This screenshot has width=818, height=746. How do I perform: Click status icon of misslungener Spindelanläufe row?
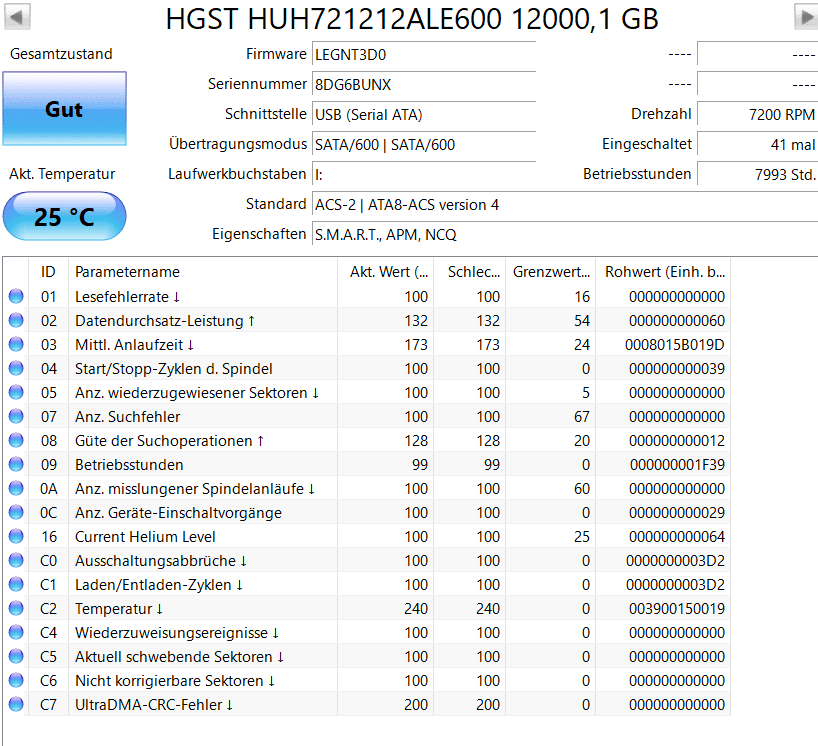tap(16, 488)
